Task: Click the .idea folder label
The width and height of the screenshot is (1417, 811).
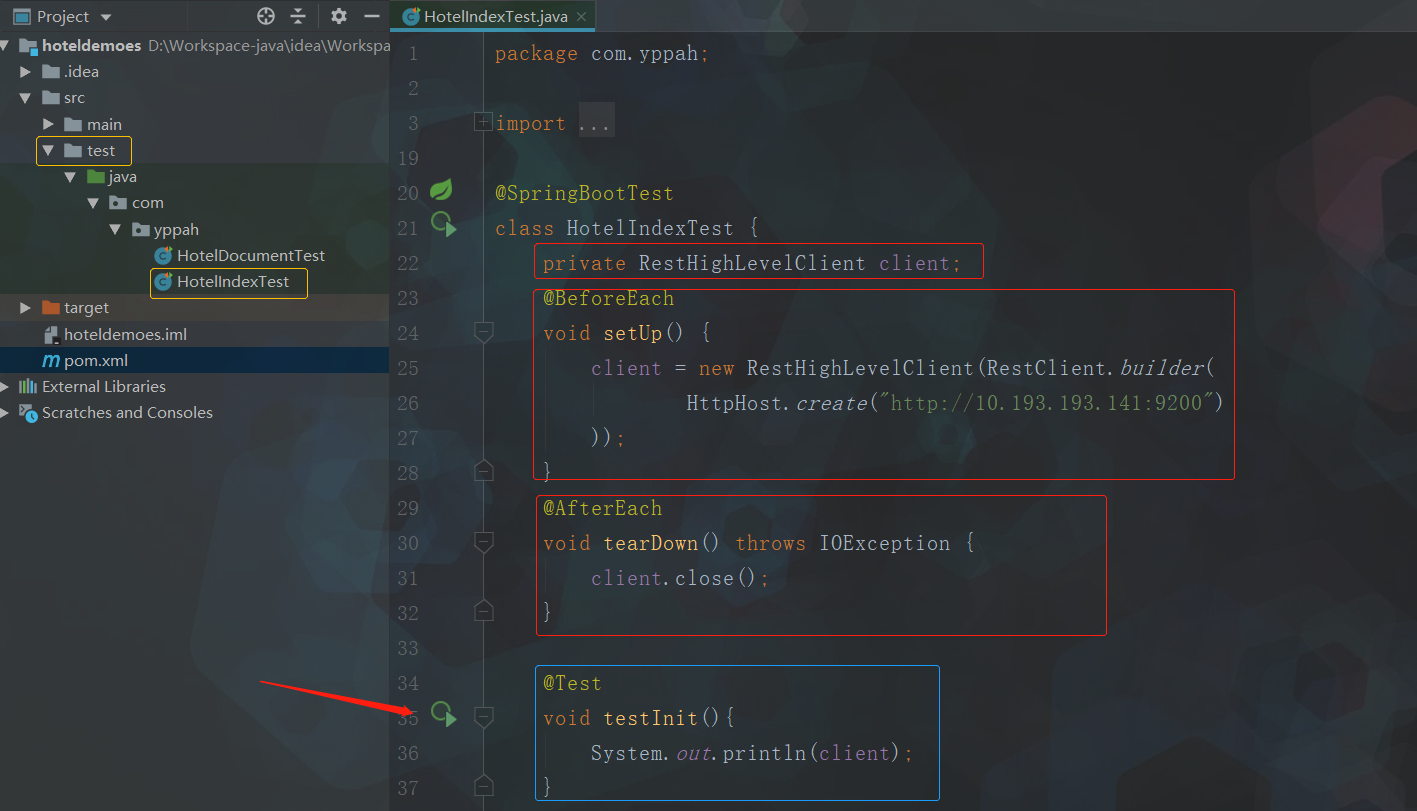Action: [81, 72]
